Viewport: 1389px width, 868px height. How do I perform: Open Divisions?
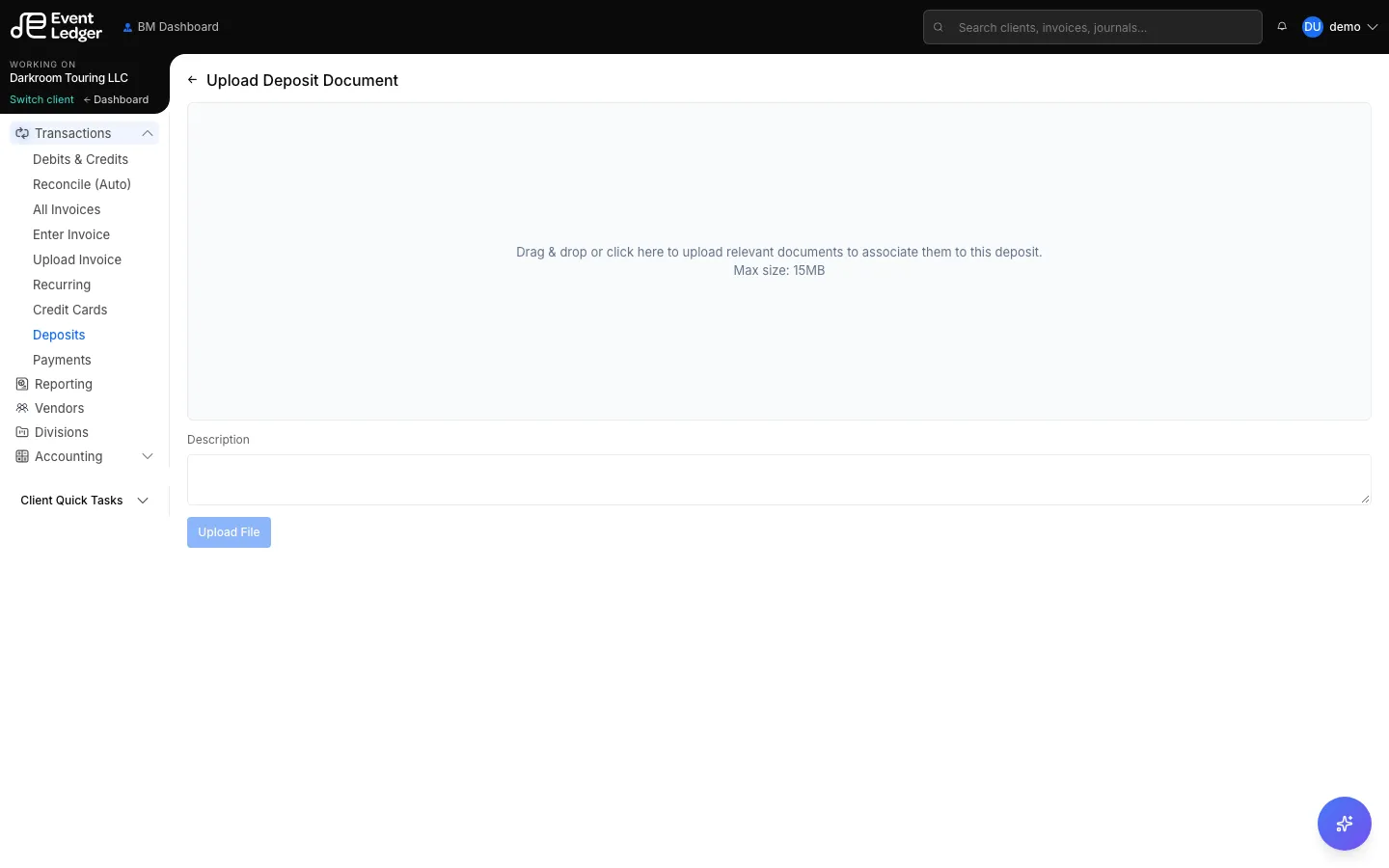[62, 432]
